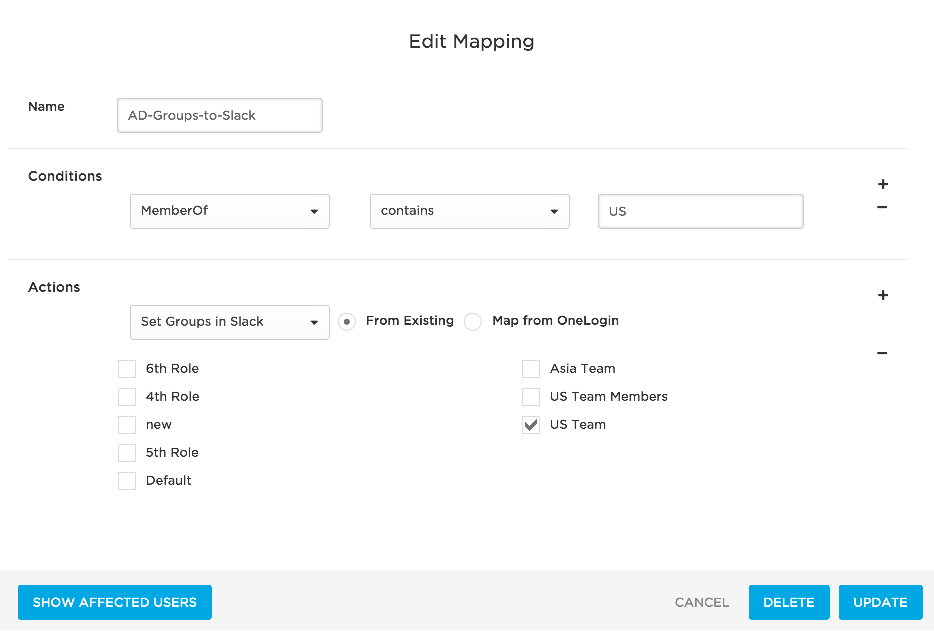The height and width of the screenshot is (631, 934).
Task: Cancel editing the mapping
Action: (702, 602)
